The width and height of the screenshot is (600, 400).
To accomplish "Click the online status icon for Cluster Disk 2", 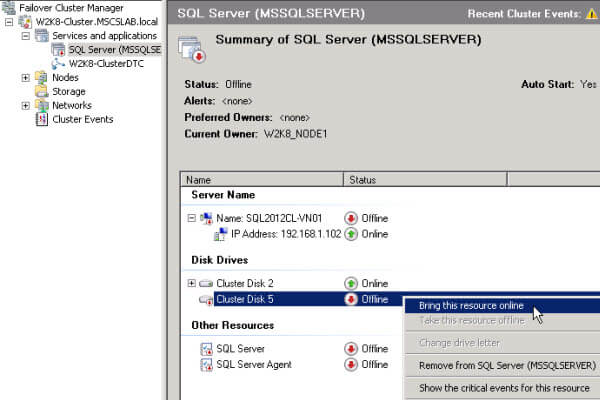I will [x=351, y=283].
